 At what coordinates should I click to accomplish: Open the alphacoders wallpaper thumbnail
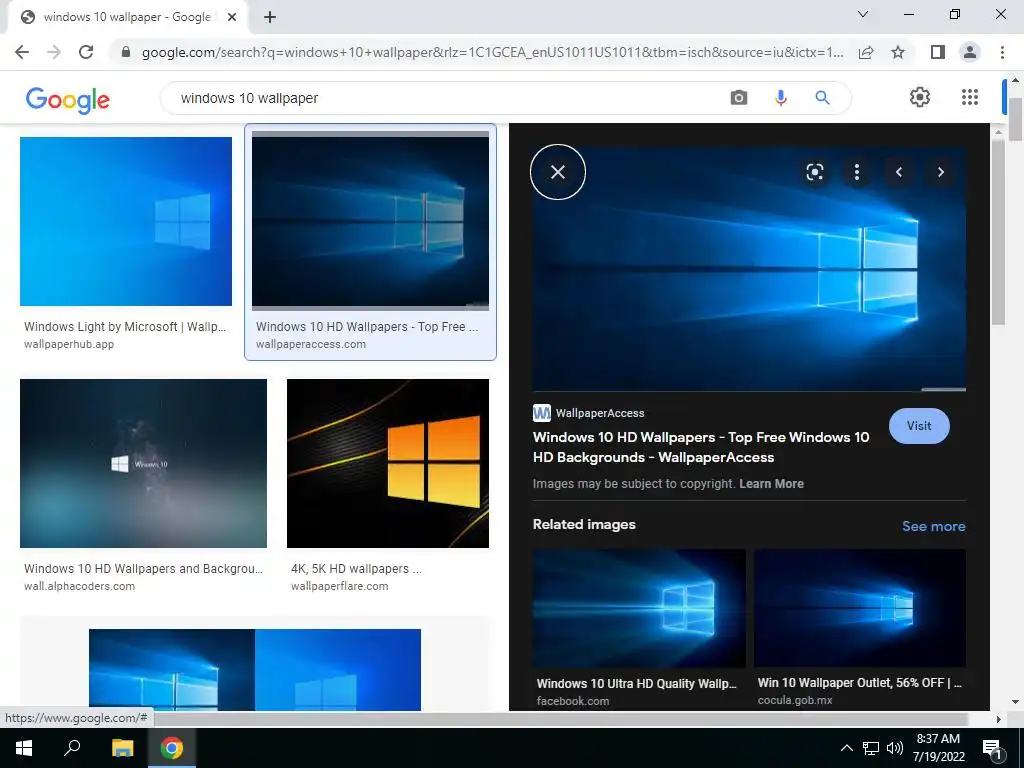143,464
